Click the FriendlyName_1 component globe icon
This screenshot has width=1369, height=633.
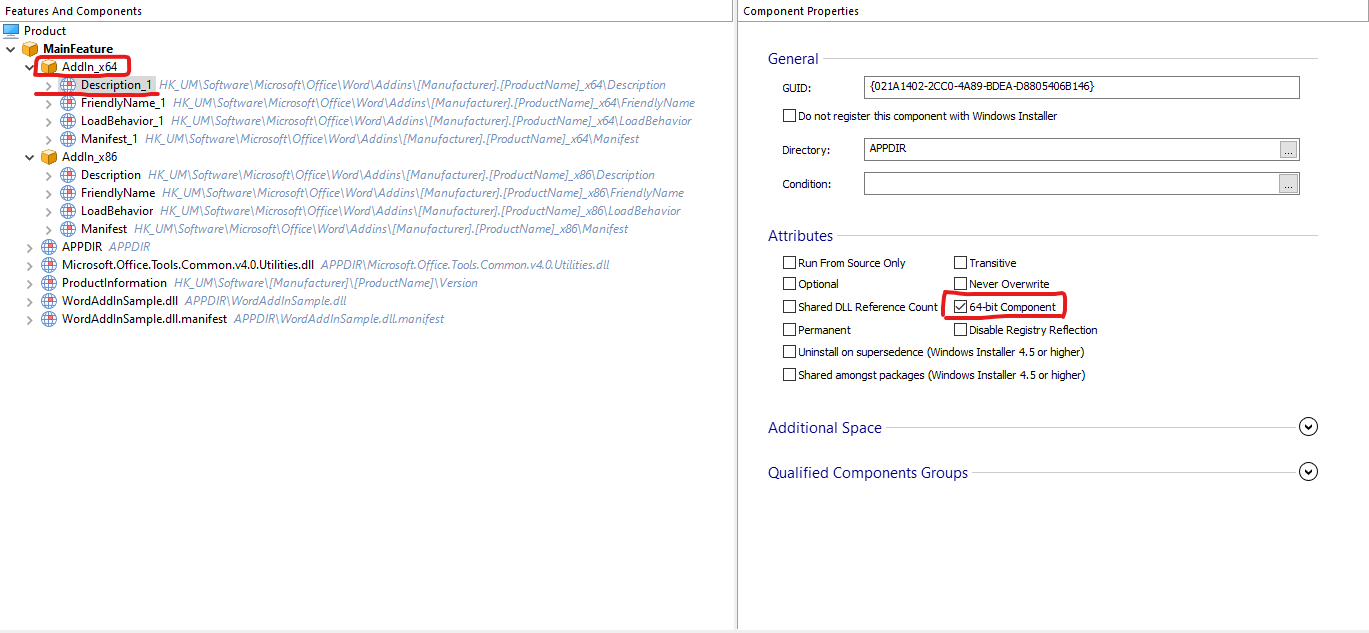[68, 103]
